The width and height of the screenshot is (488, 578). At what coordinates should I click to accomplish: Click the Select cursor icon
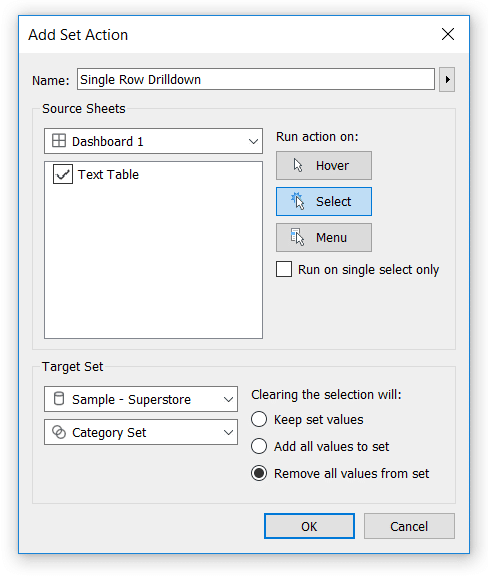click(297, 201)
